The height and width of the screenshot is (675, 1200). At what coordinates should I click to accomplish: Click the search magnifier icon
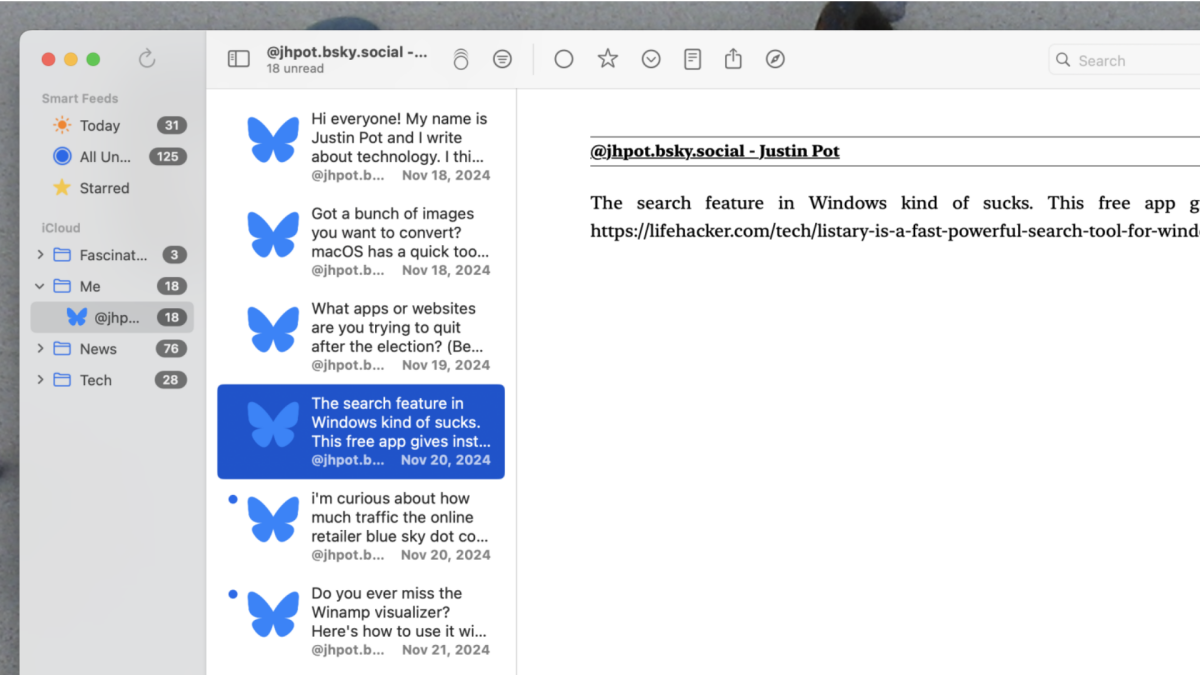[x=1063, y=60]
